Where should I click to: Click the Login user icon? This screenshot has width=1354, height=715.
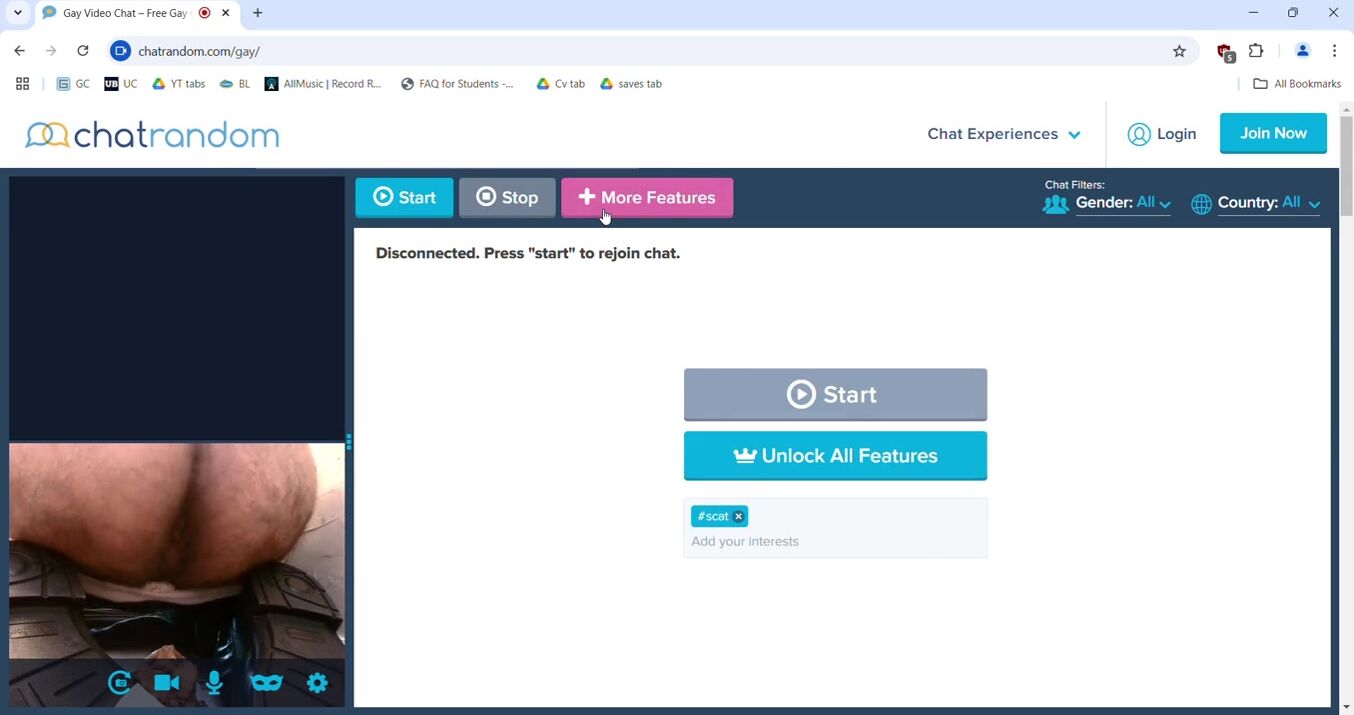click(1139, 134)
